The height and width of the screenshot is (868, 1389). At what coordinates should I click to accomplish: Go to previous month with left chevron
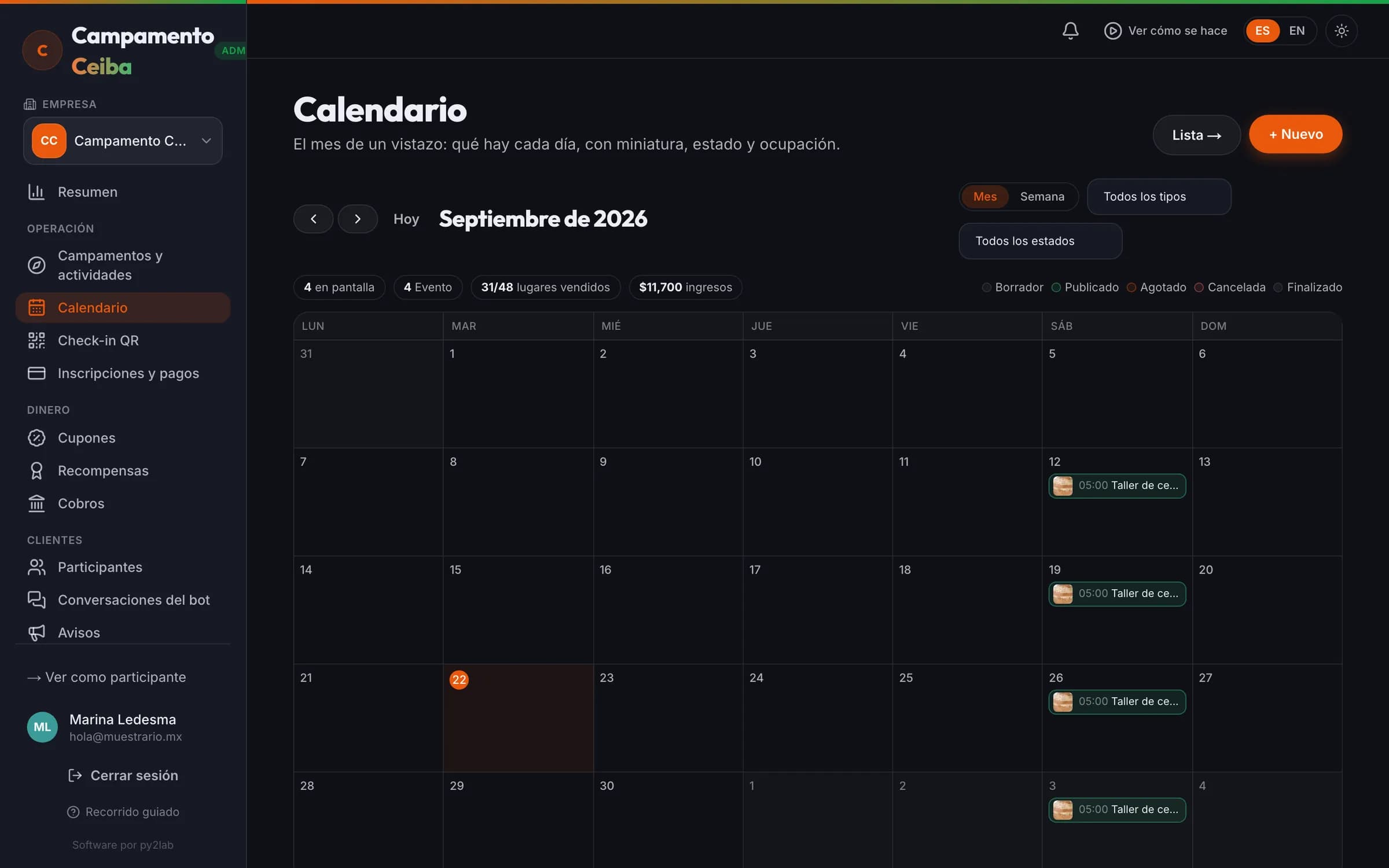(x=313, y=219)
